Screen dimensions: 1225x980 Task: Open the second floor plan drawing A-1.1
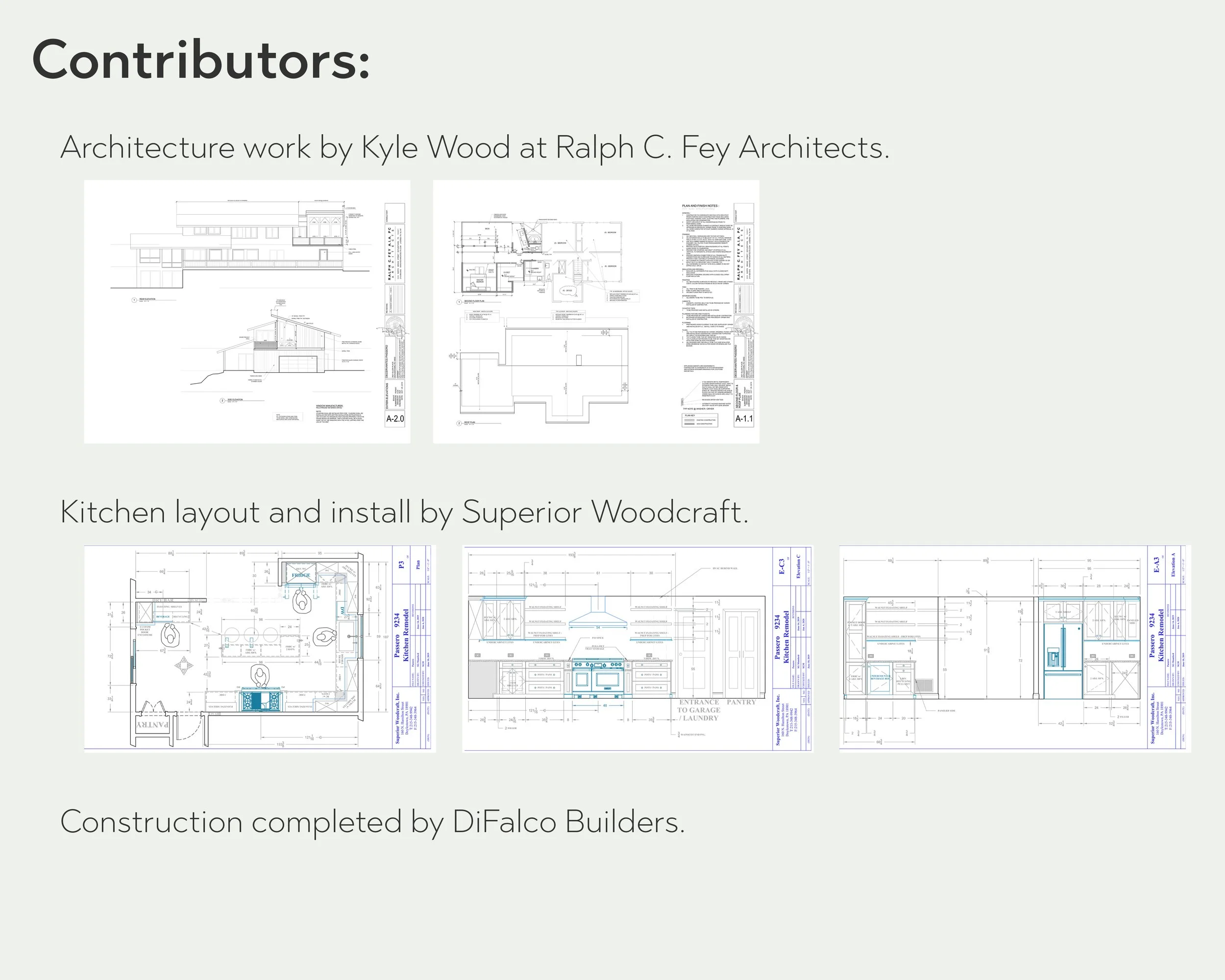595,311
